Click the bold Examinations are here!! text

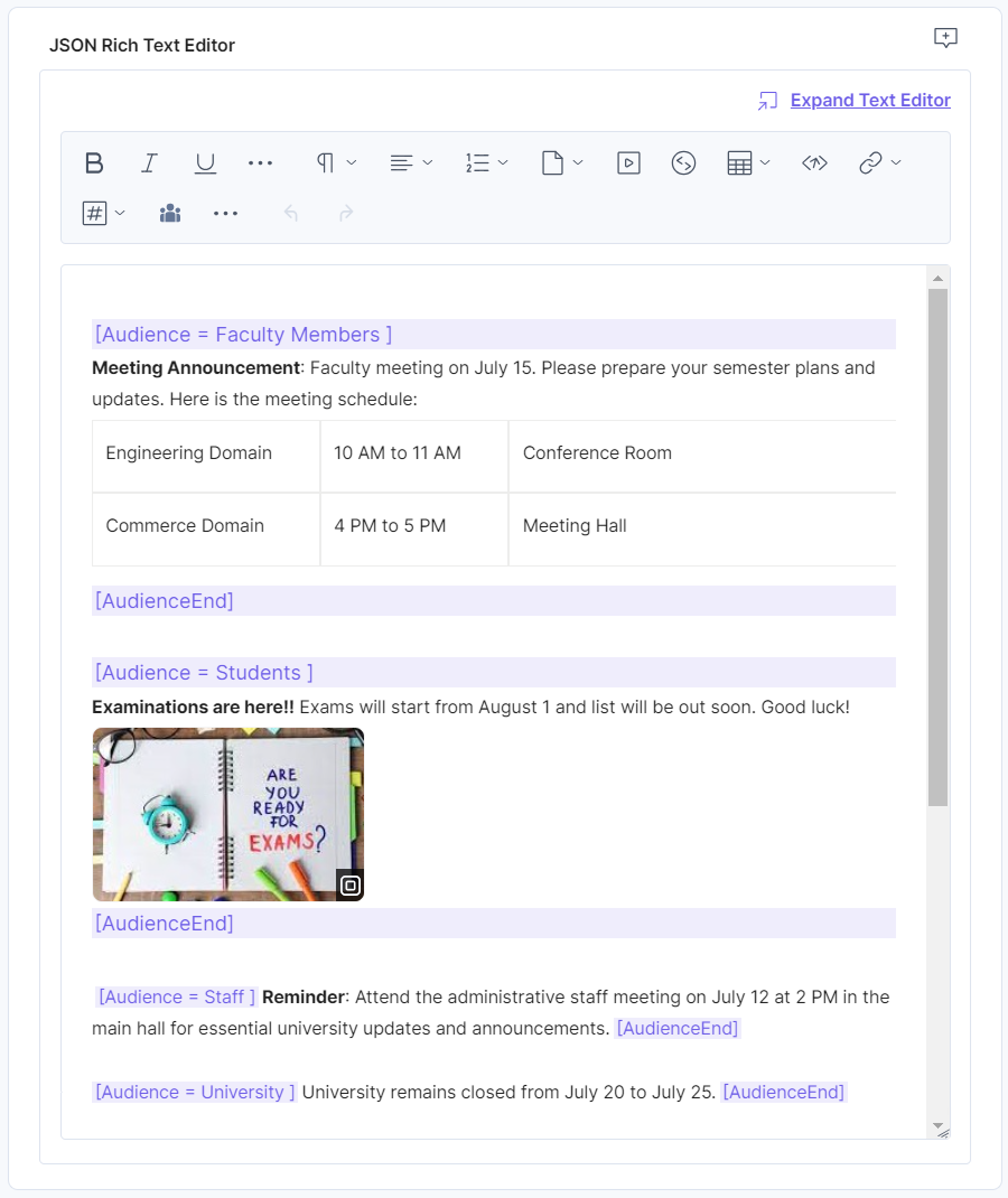(193, 707)
